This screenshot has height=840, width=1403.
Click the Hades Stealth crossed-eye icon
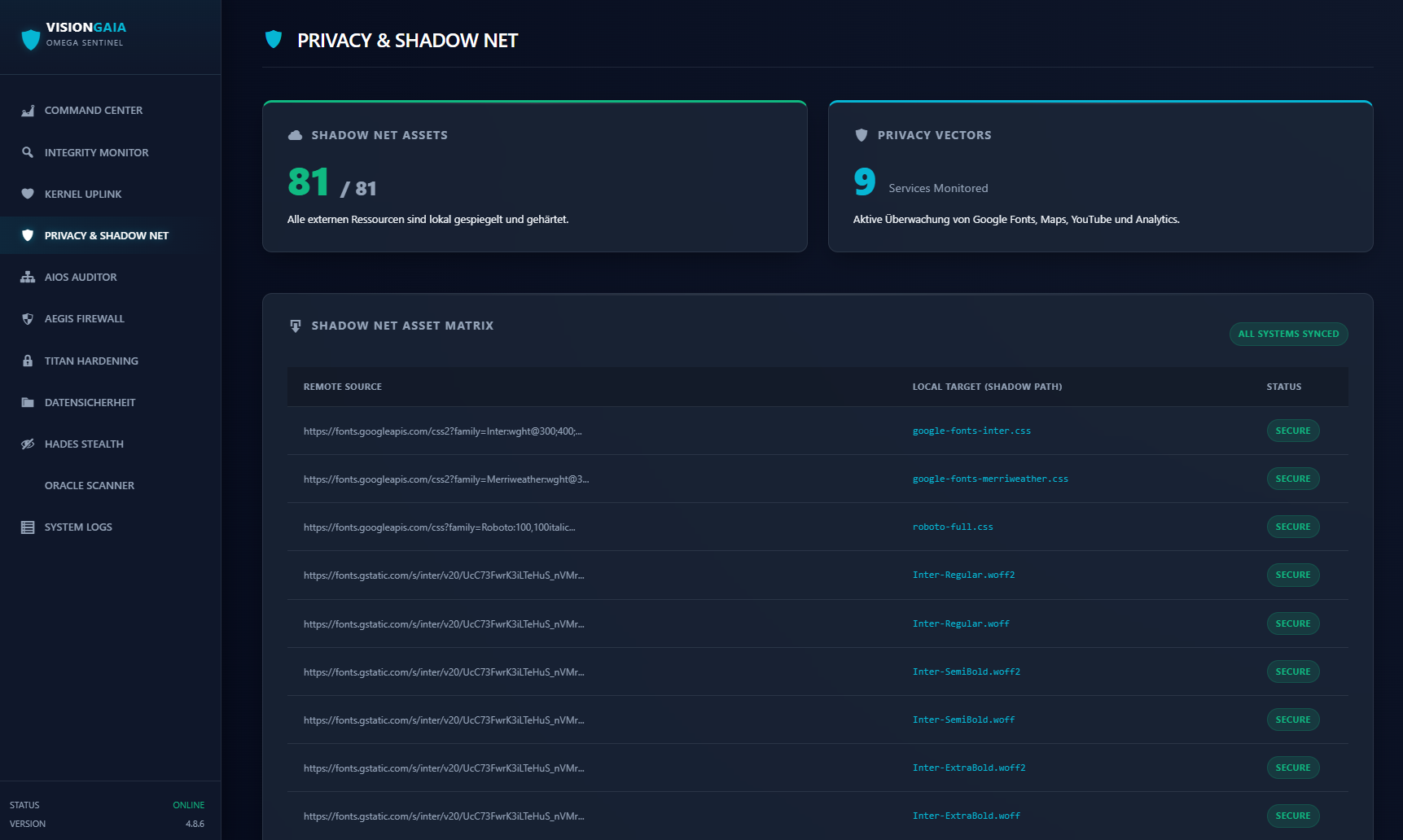pos(28,444)
